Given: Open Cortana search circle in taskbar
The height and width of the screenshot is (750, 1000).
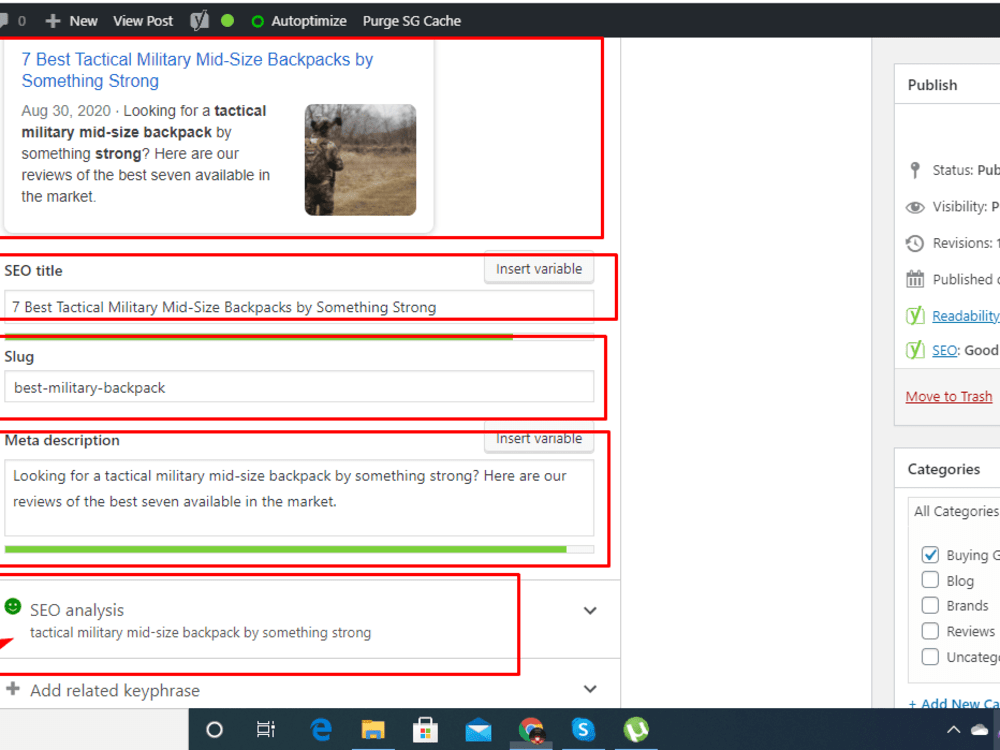Looking at the screenshot, I should pos(214,730).
